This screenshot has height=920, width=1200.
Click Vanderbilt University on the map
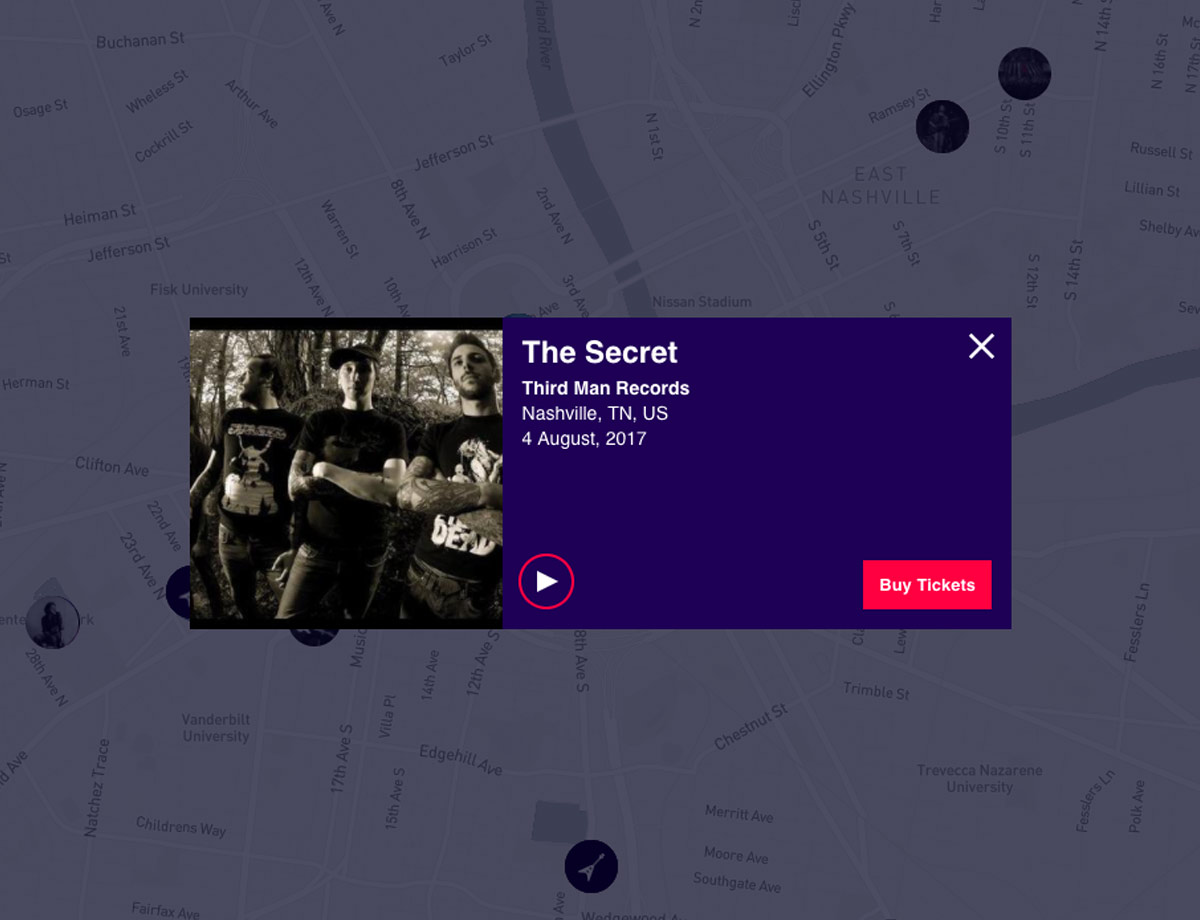pos(216,727)
